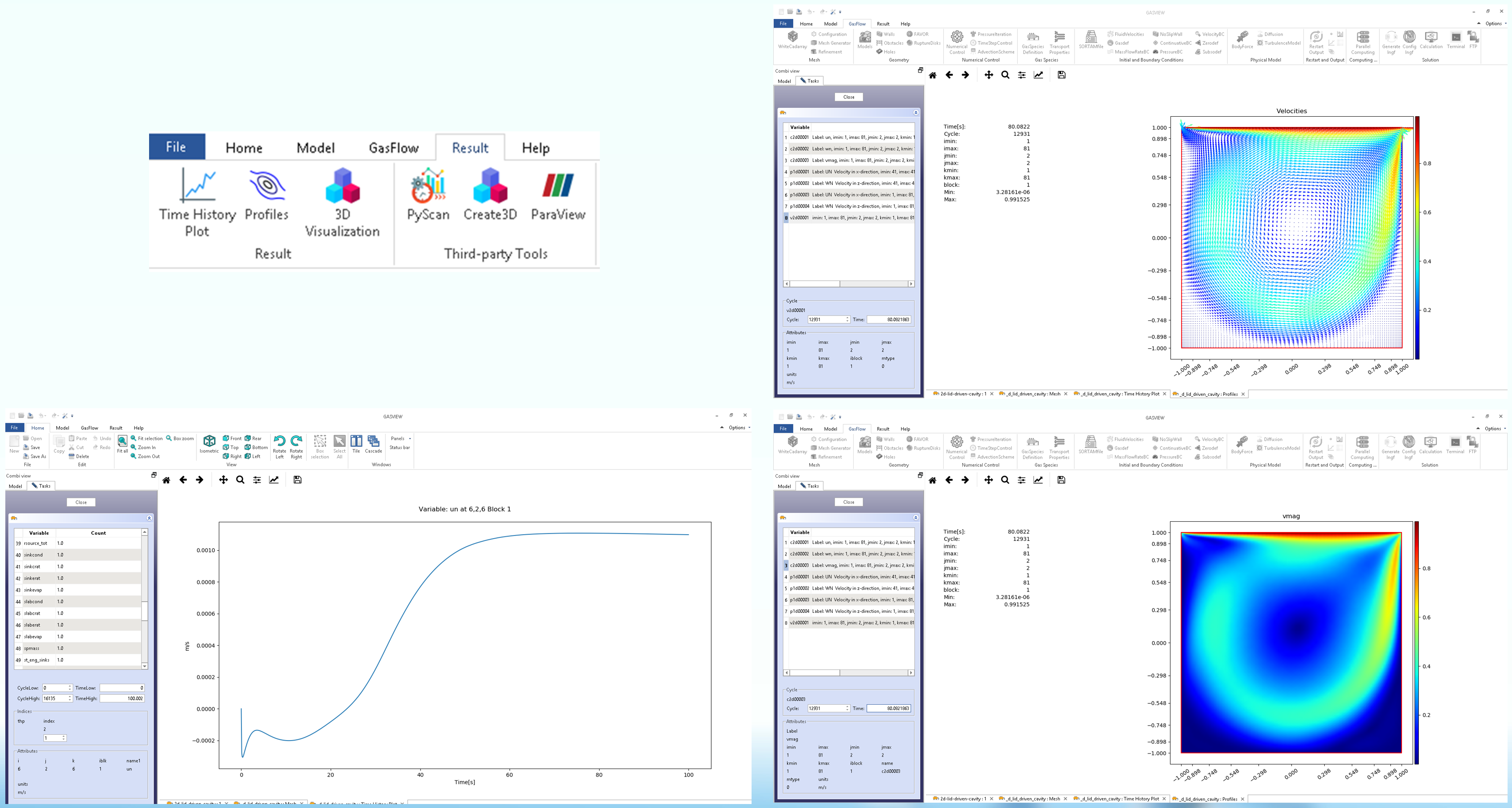Click horizontal scrollbar thumb in top-right variable list

pos(815,284)
